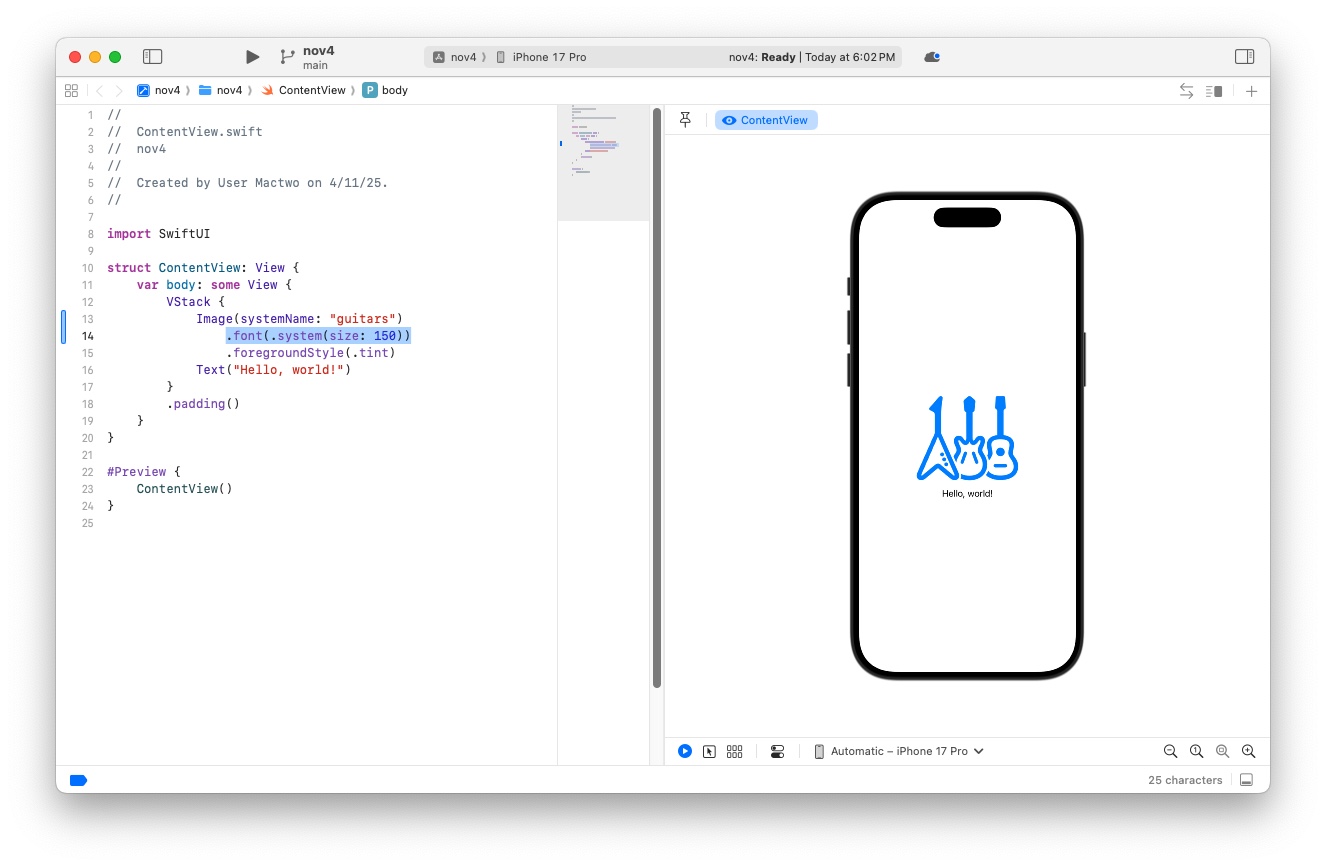The width and height of the screenshot is (1326, 867).
Task: Switch to selectable preview mode
Action: tap(709, 751)
